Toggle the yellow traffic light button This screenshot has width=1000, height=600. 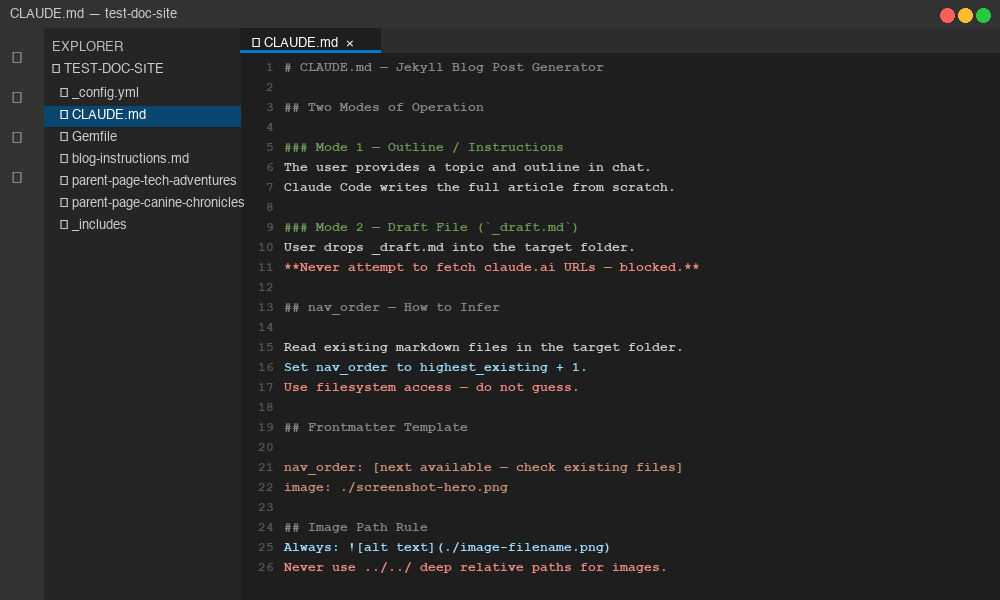pos(964,16)
